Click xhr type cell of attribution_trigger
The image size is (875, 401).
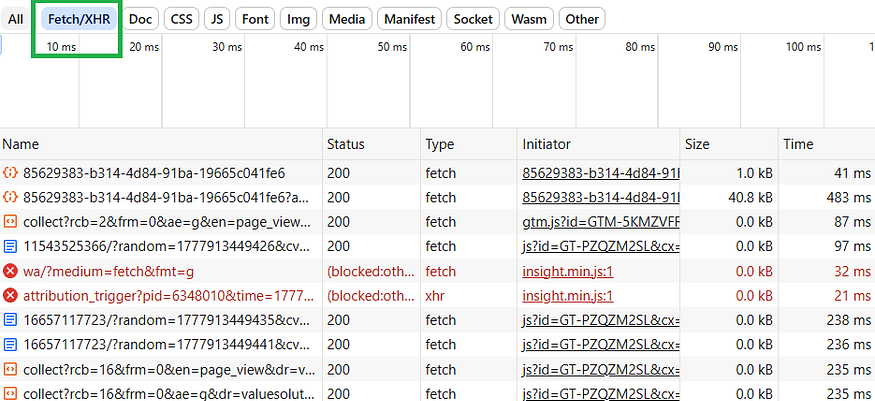(469, 296)
